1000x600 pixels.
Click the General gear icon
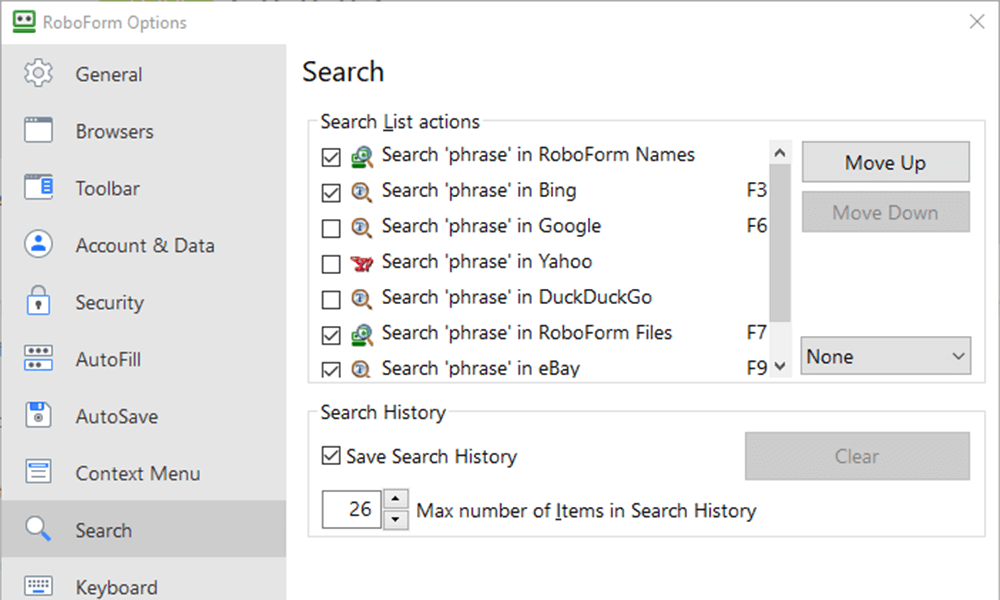click(38, 73)
